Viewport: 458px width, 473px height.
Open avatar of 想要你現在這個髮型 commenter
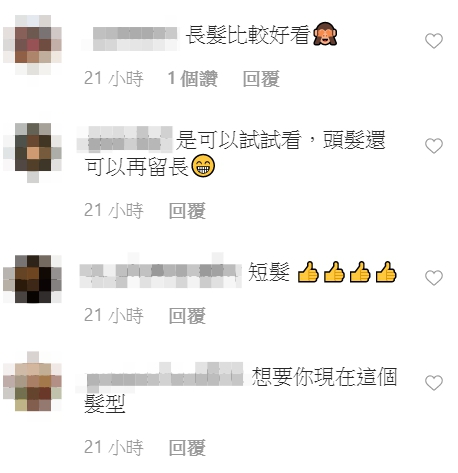pos(33,382)
